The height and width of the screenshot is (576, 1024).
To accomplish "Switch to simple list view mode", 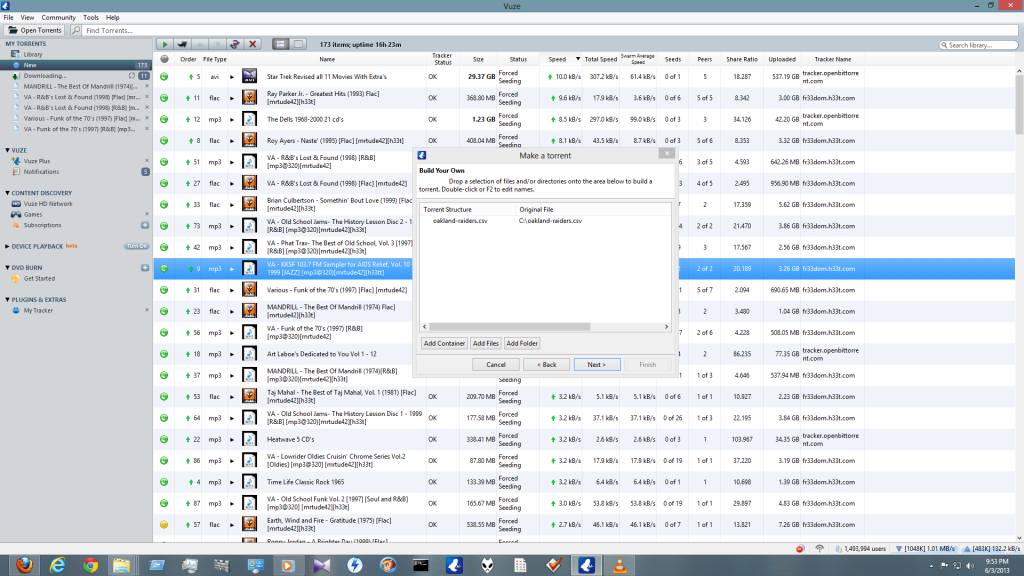I will click(x=298, y=44).
